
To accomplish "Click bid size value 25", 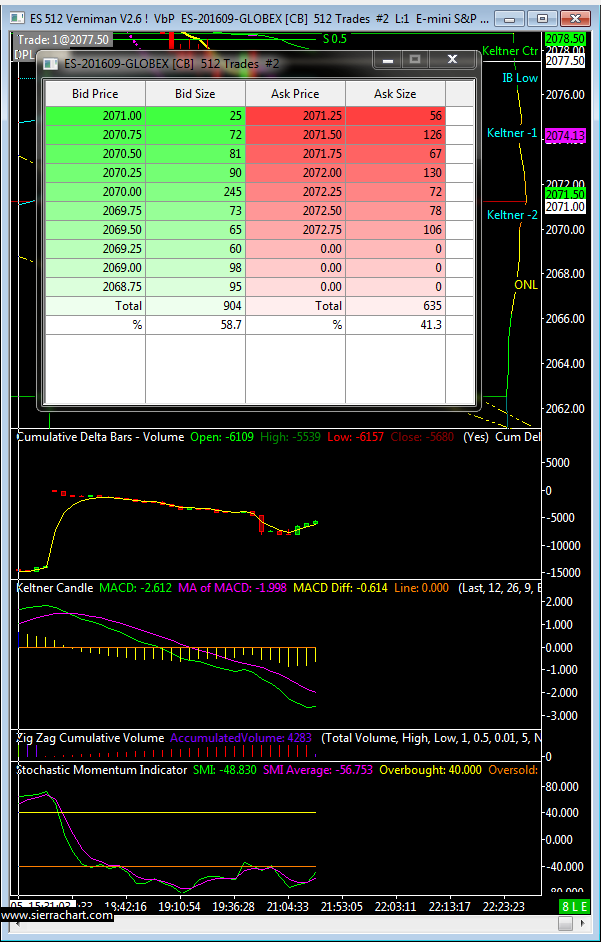I will click(195, 116).
